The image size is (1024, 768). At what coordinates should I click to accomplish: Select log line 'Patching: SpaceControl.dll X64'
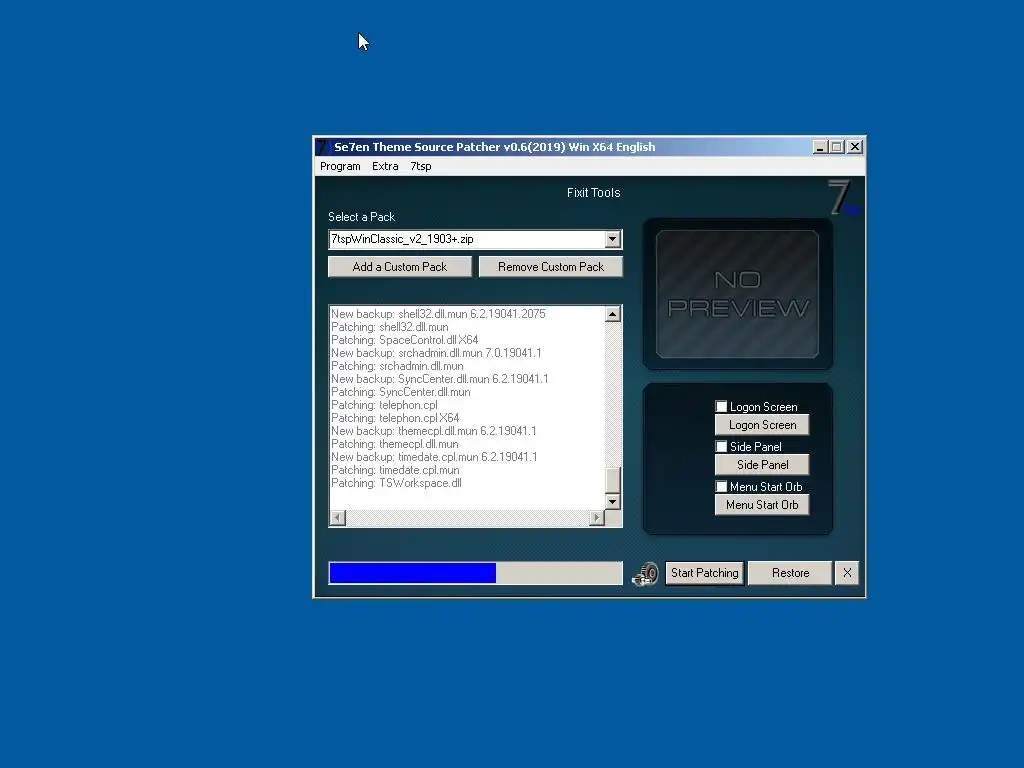click(404, 340)
